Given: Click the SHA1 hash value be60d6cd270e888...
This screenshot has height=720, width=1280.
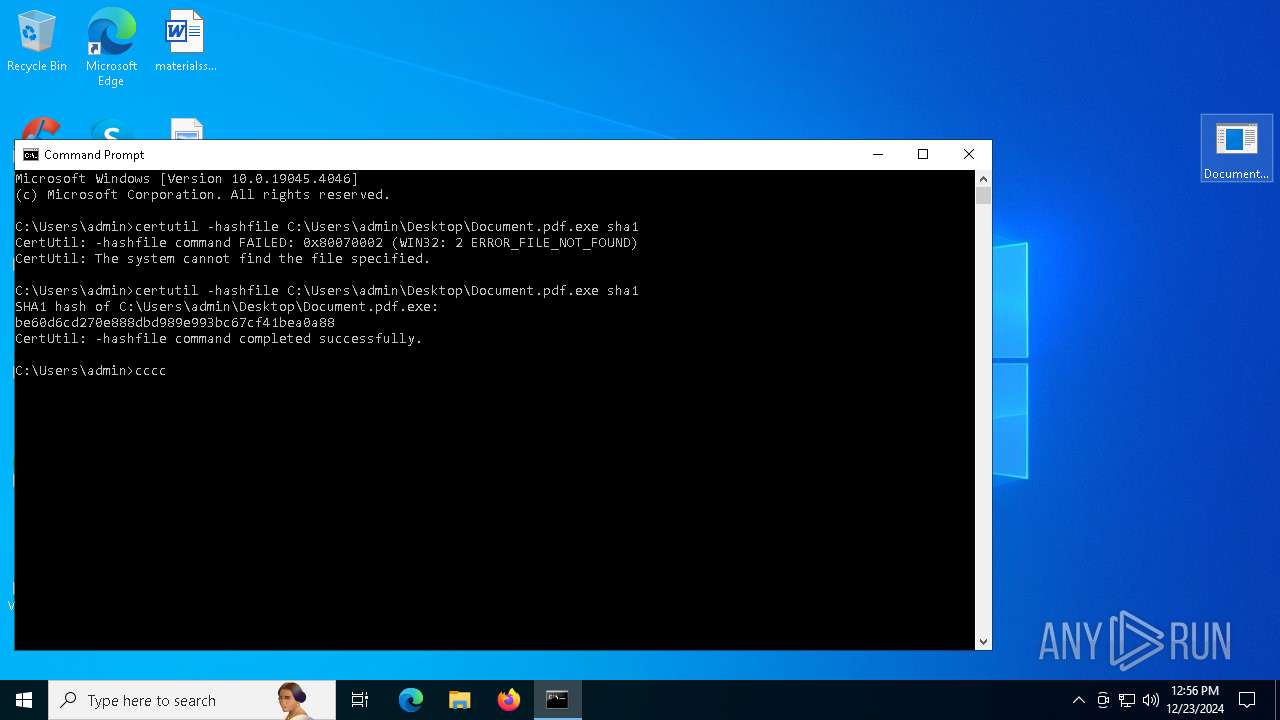Looking at the screenshot, I should pyautogui.click(x=175, y=323).
